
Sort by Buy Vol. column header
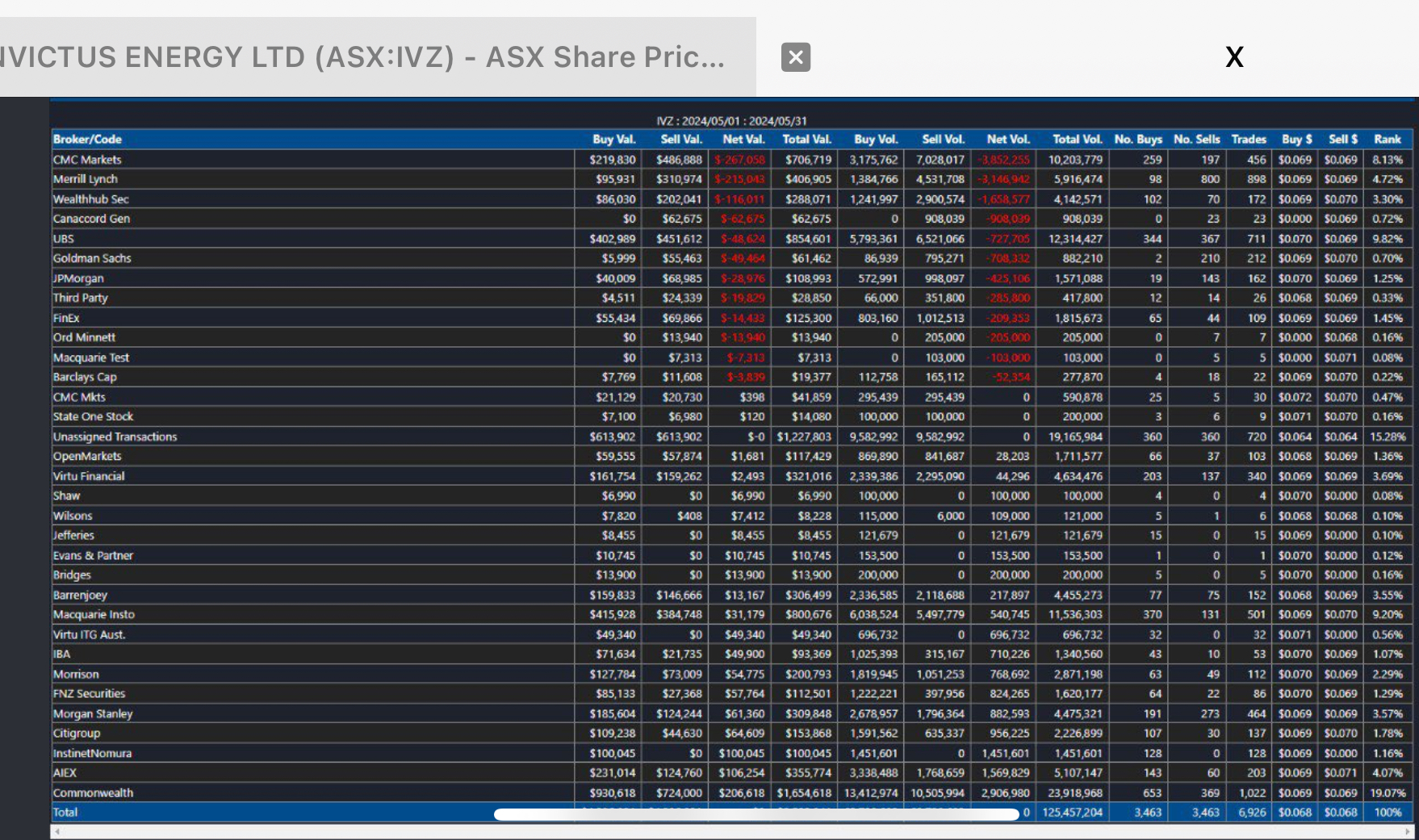pos(876,140)
